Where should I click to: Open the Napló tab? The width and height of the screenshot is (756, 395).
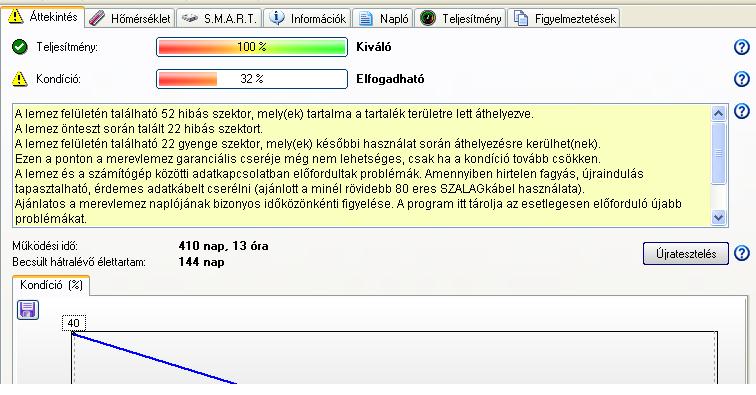383,18
